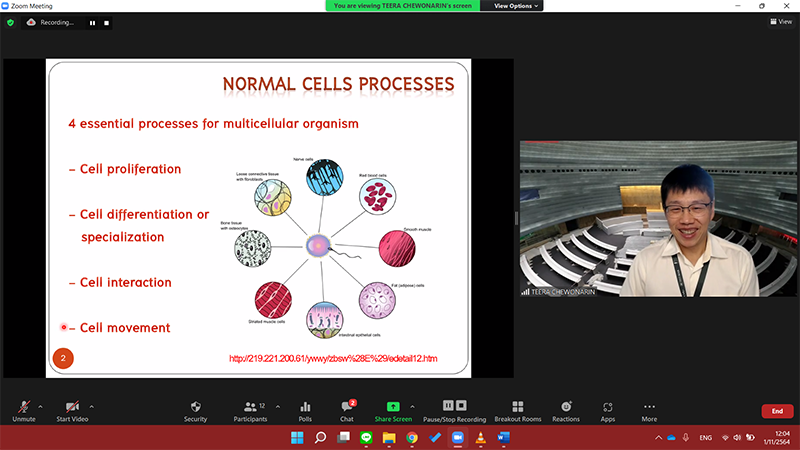
Task: Open Google Chrome from taskbar
Action: (x=412, y=438)
